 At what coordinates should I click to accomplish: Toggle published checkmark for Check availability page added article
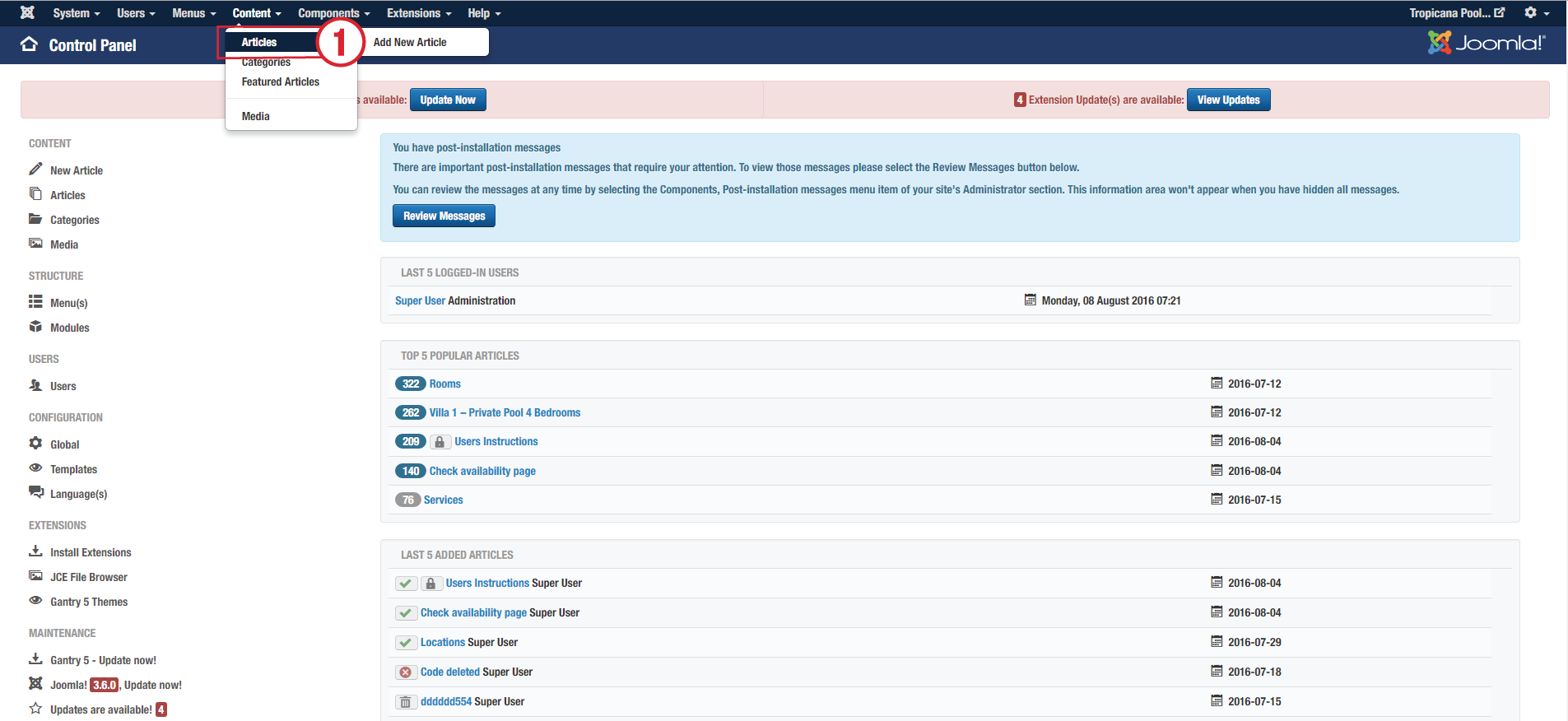click(406, 613)
